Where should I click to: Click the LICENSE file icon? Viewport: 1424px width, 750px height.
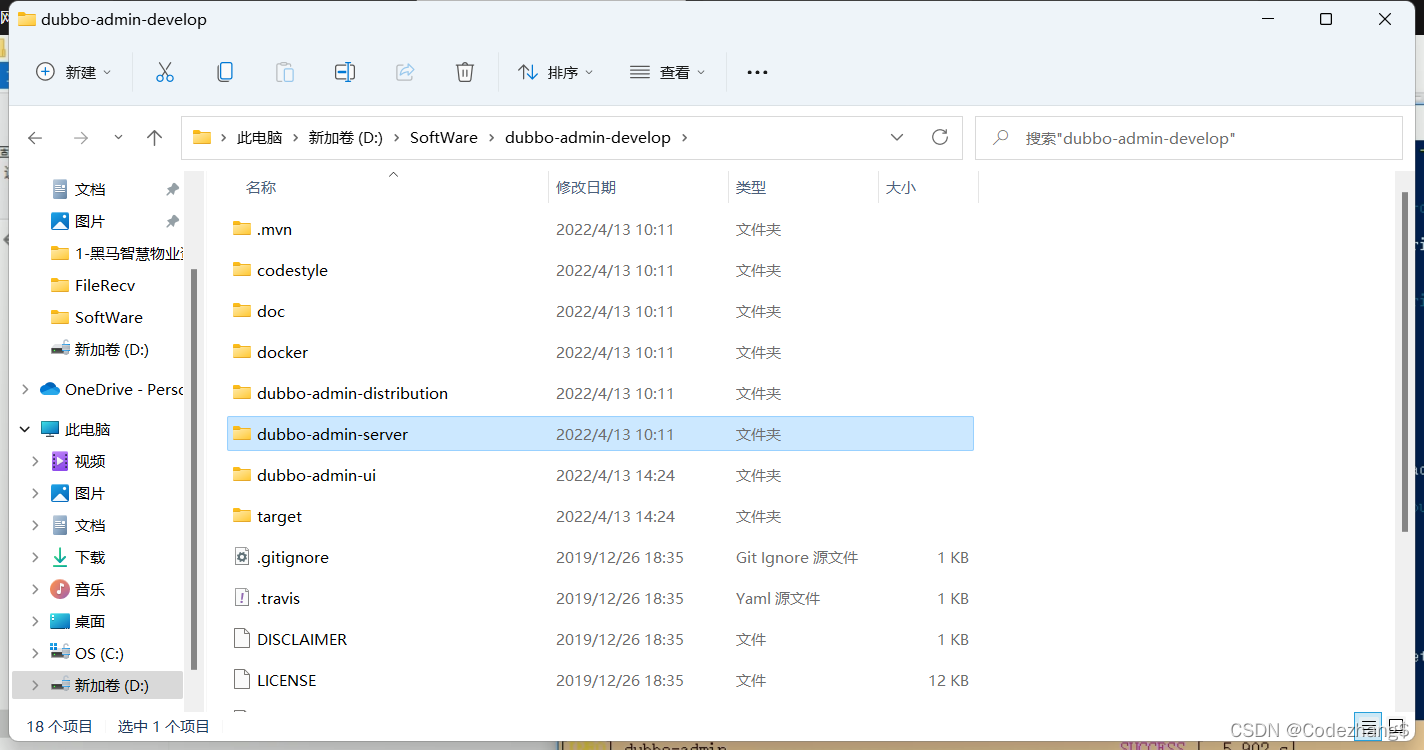[x=242, y=680]
